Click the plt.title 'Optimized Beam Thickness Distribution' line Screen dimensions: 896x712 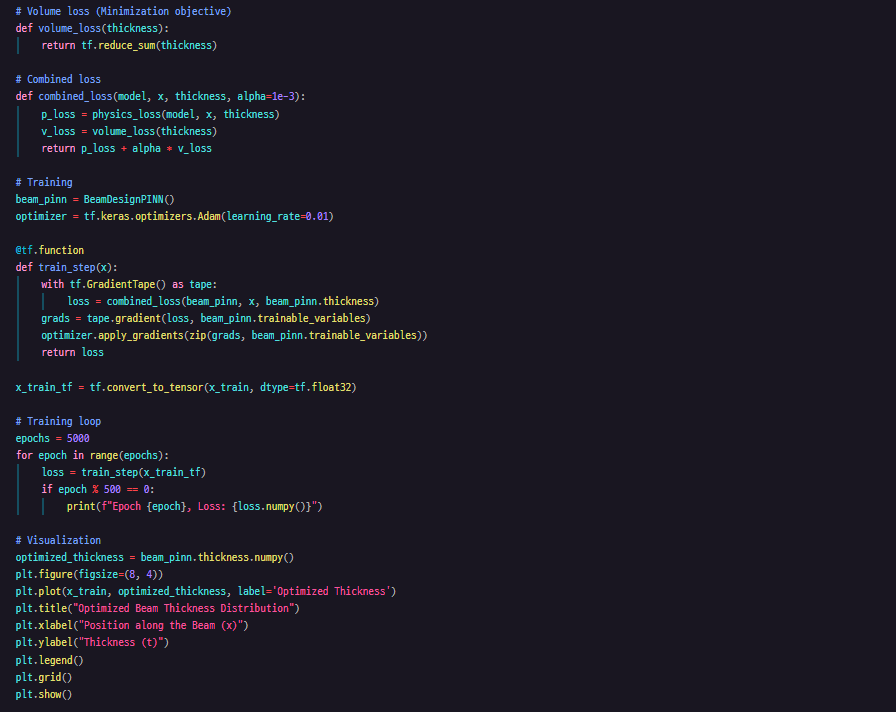point(158,609)
